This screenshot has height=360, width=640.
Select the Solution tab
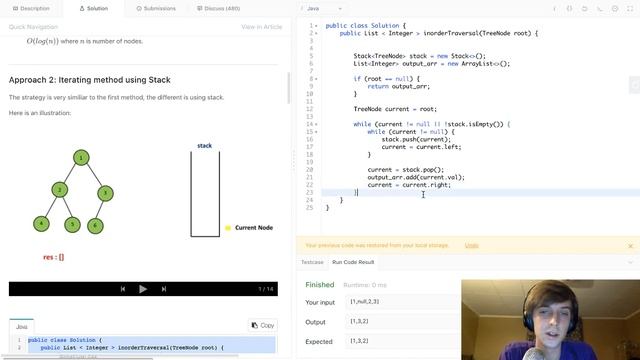(x=94, y=9)
